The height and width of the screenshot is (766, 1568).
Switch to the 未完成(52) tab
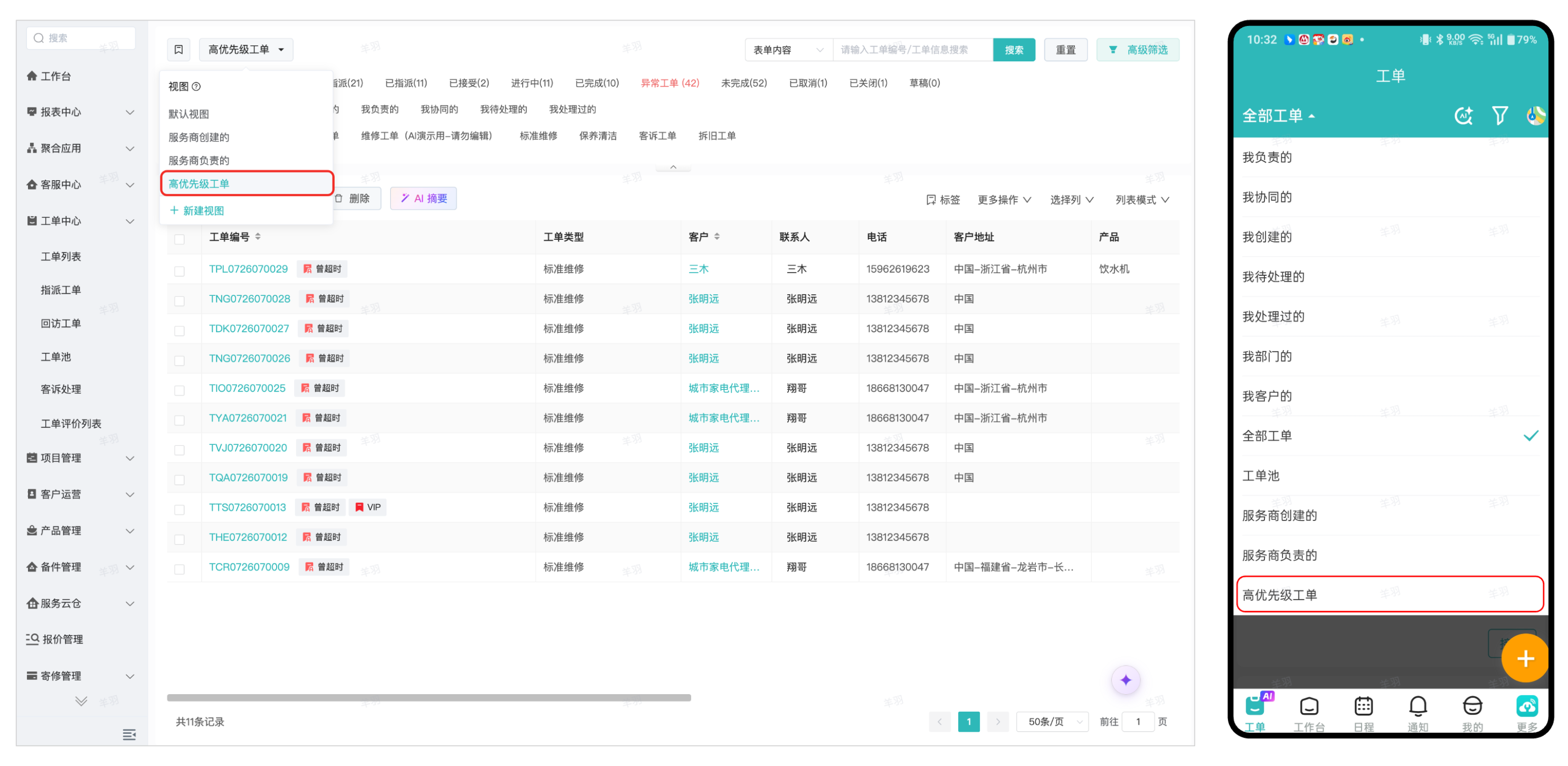(x=744, y=83)
